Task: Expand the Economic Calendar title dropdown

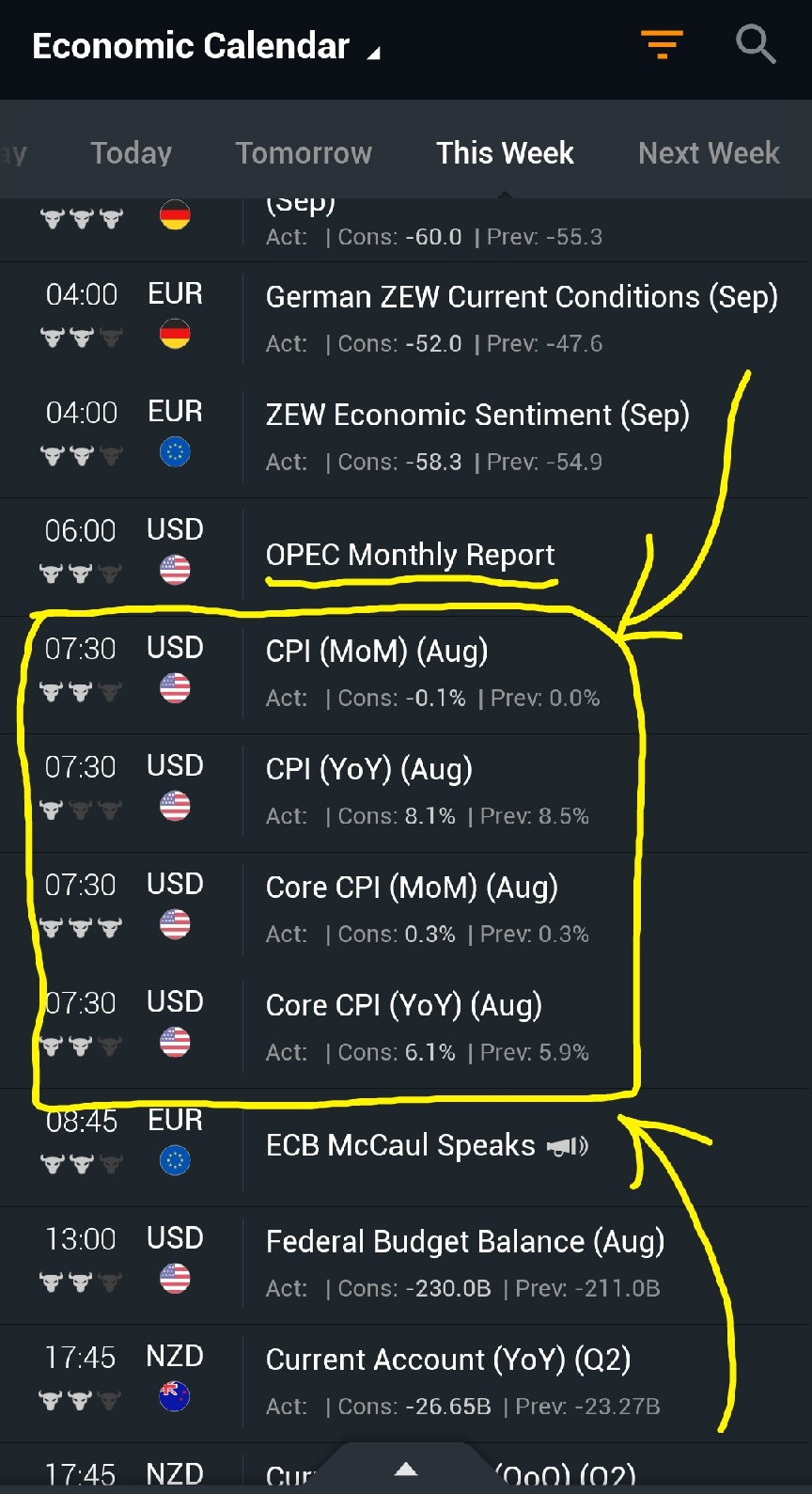Action: [x=374, y=53]
